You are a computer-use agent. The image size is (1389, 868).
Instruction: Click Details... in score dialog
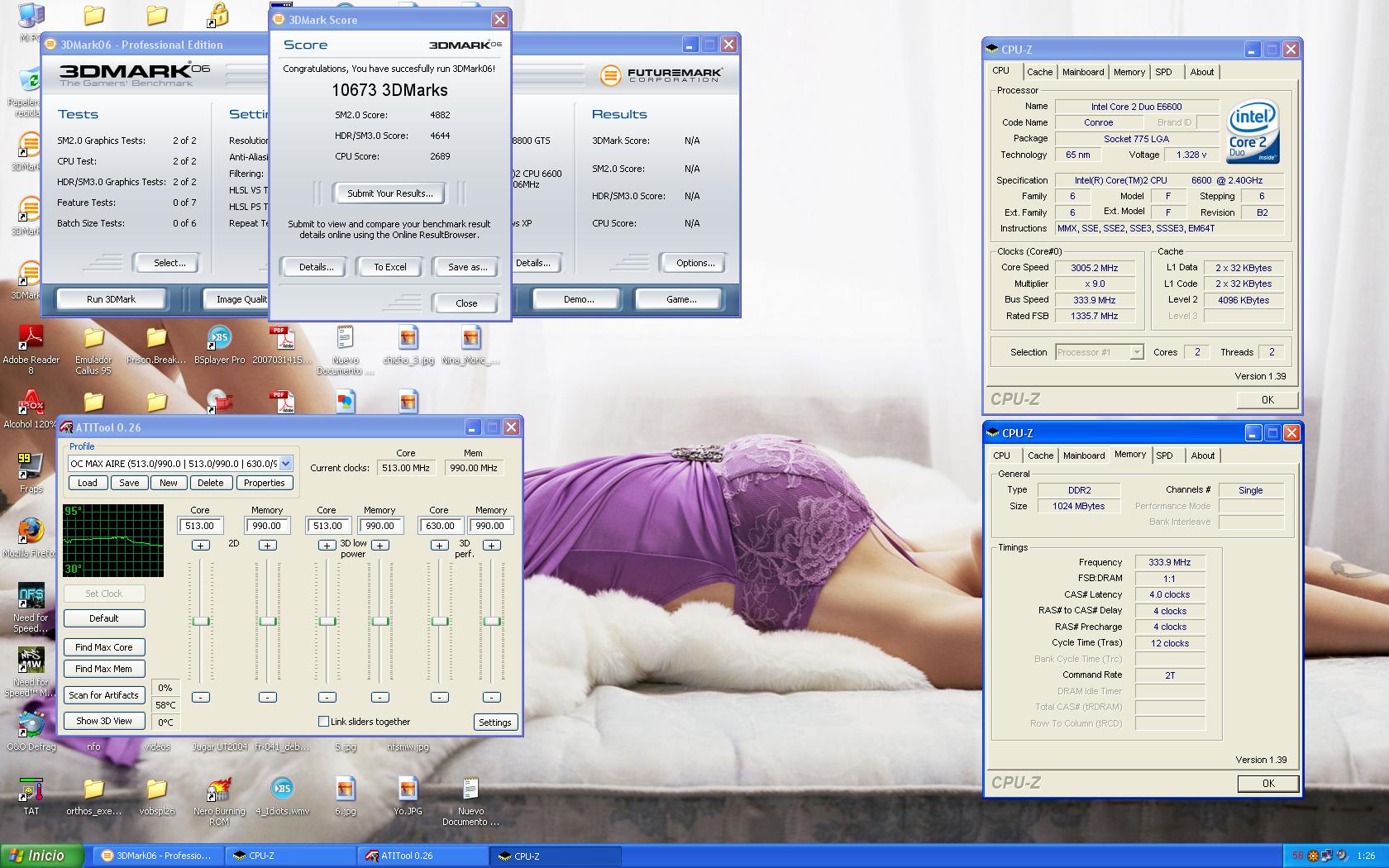(316, 267)
